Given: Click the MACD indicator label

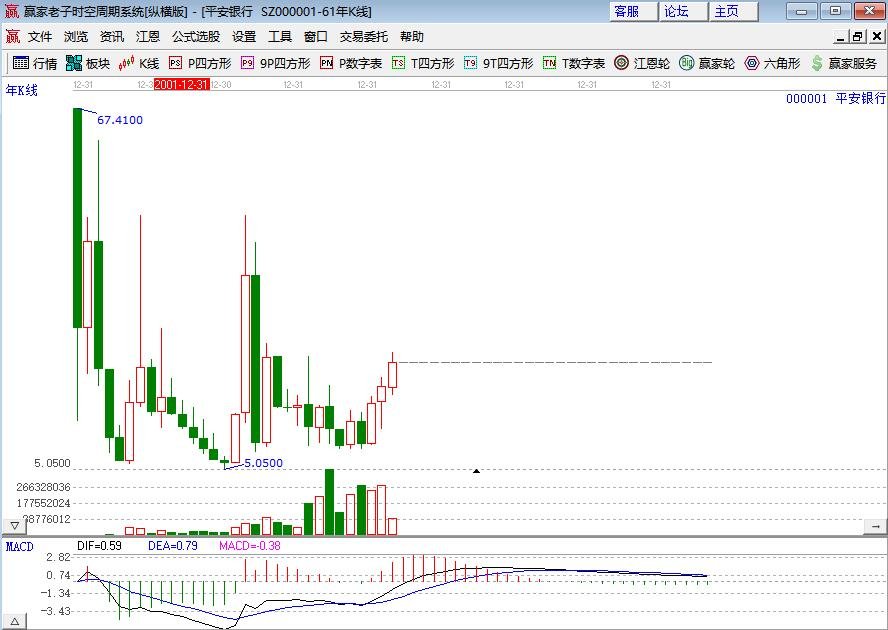Looking at the screenshot, I should coord(19,547).
